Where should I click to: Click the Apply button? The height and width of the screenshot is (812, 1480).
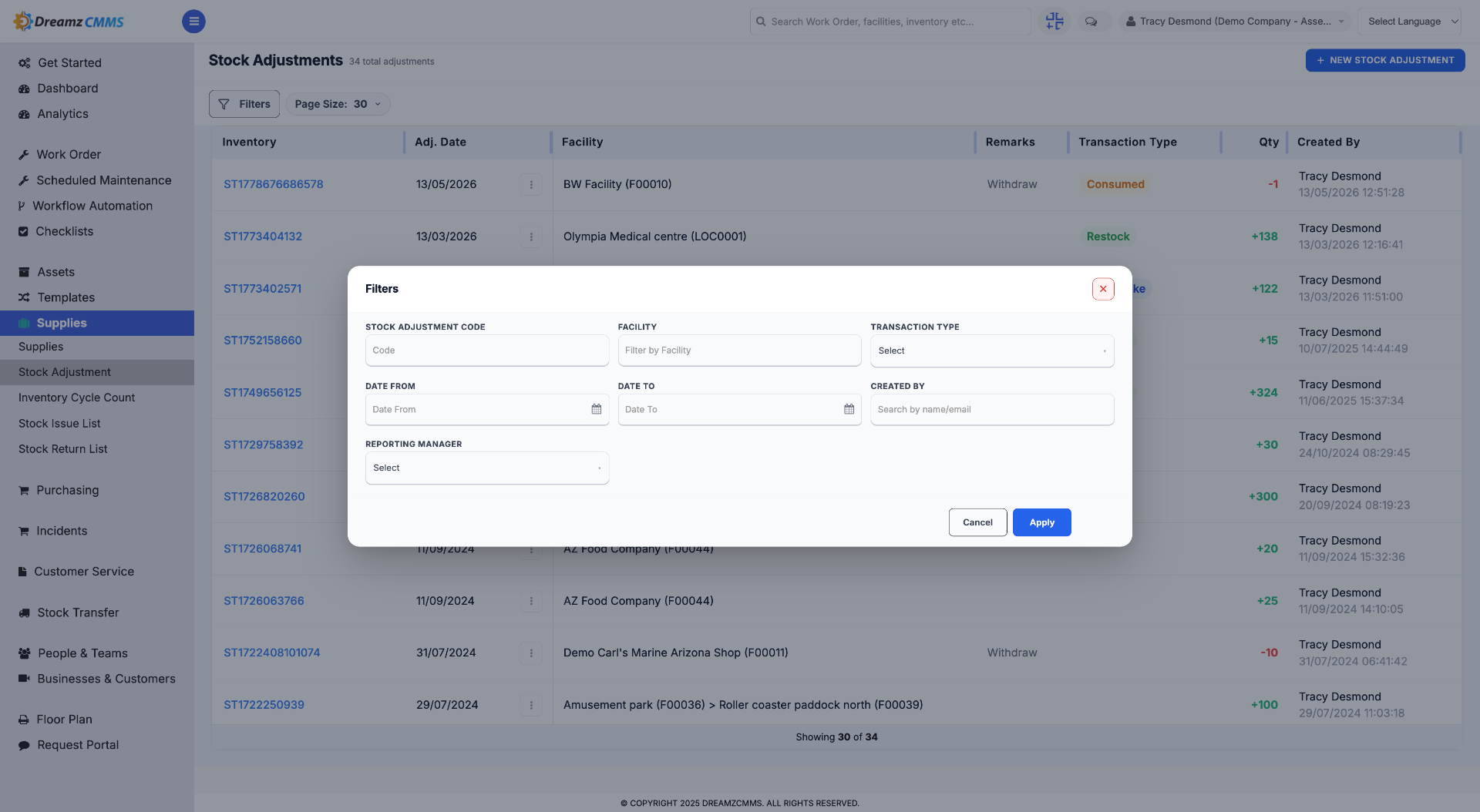coord(1041,522)
